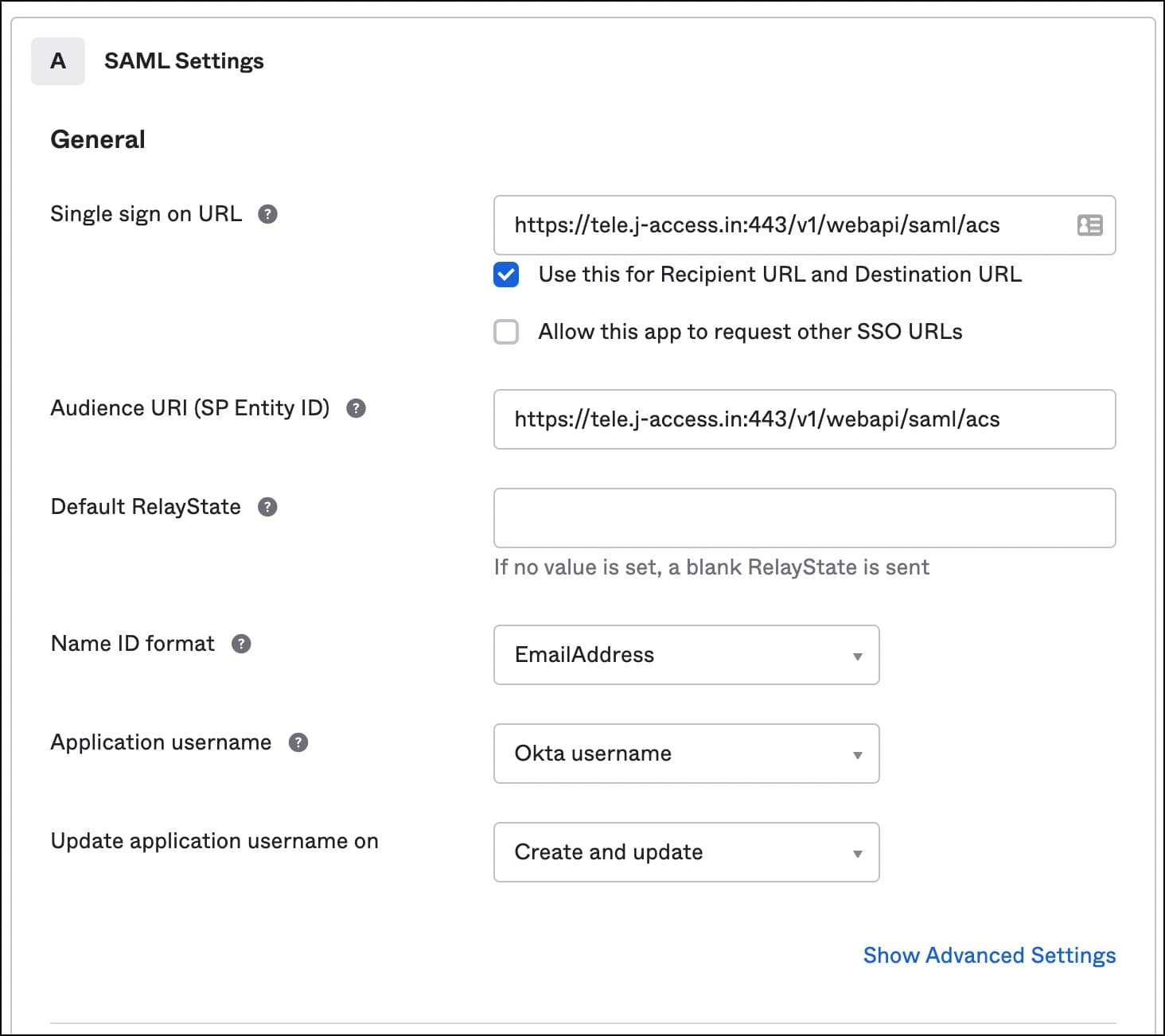Show Advanced Settings
The width and height of the screenshot is (1165, 1036).
pos(989,955)
